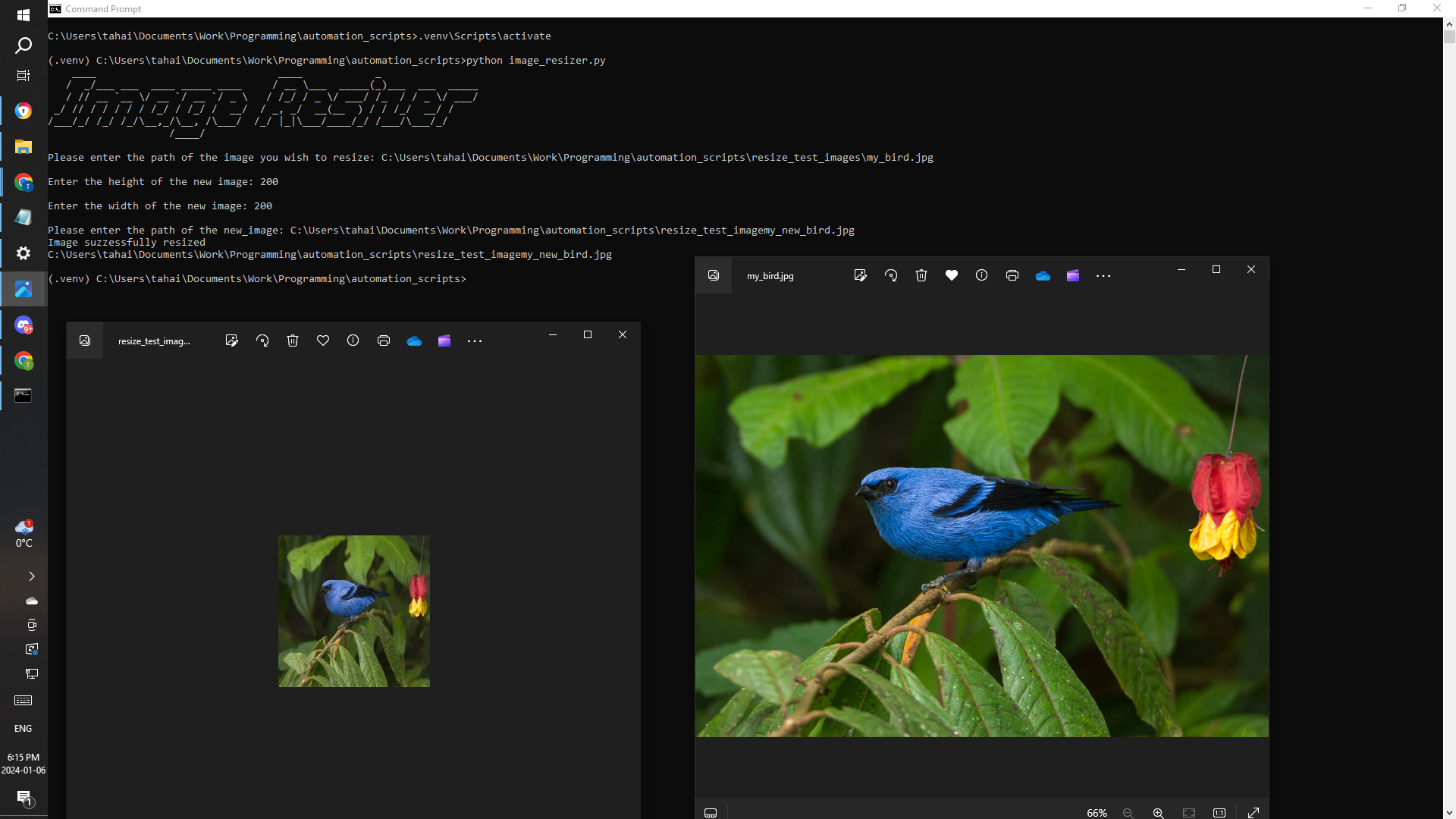This screenshot has width=1456, height=819.
Task: Rotate the my_bird.jpg photo
Action: pyautogui.click(x=891, y=276)
